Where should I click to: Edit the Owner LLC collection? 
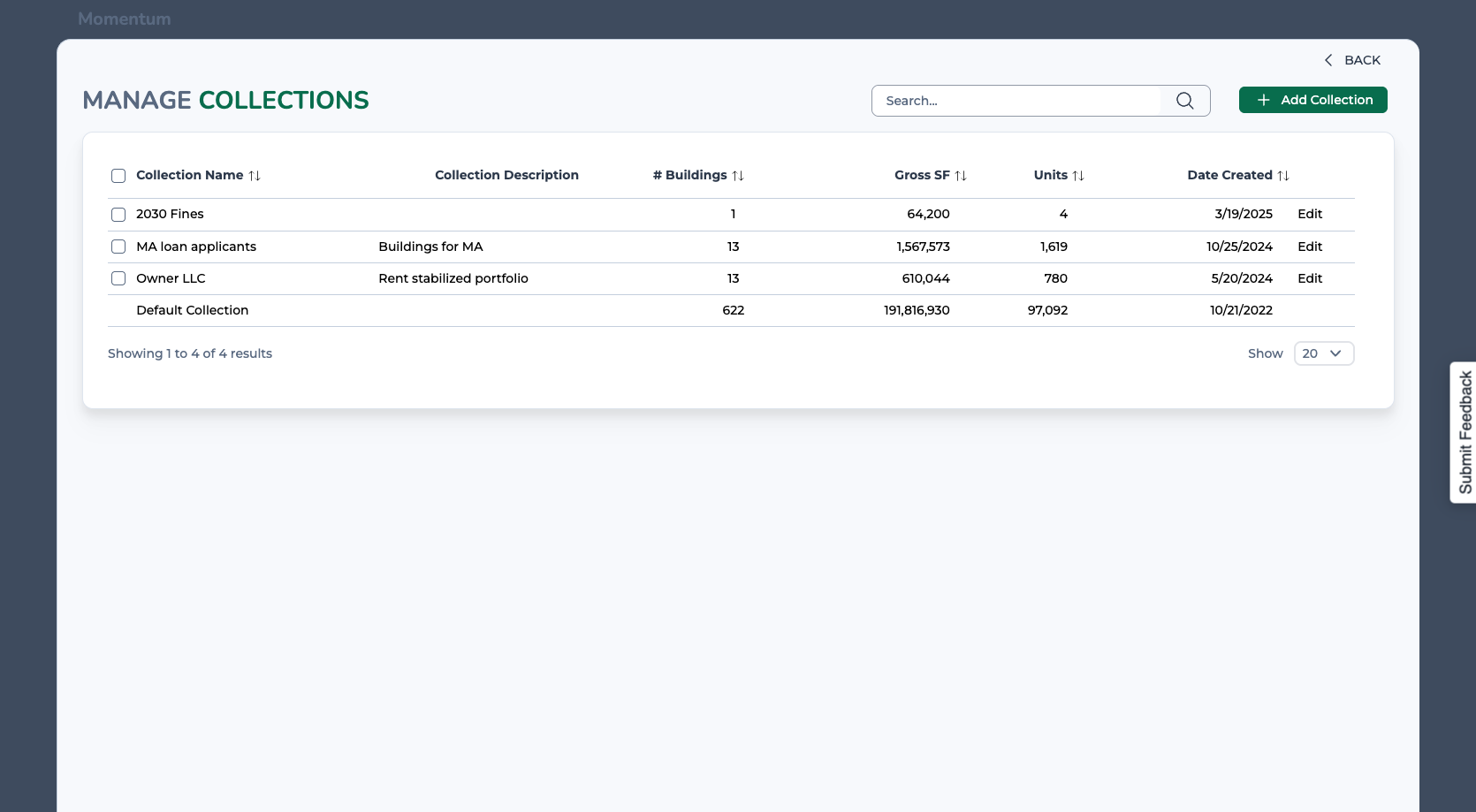pyautogui.click(x=1309, y=278)
